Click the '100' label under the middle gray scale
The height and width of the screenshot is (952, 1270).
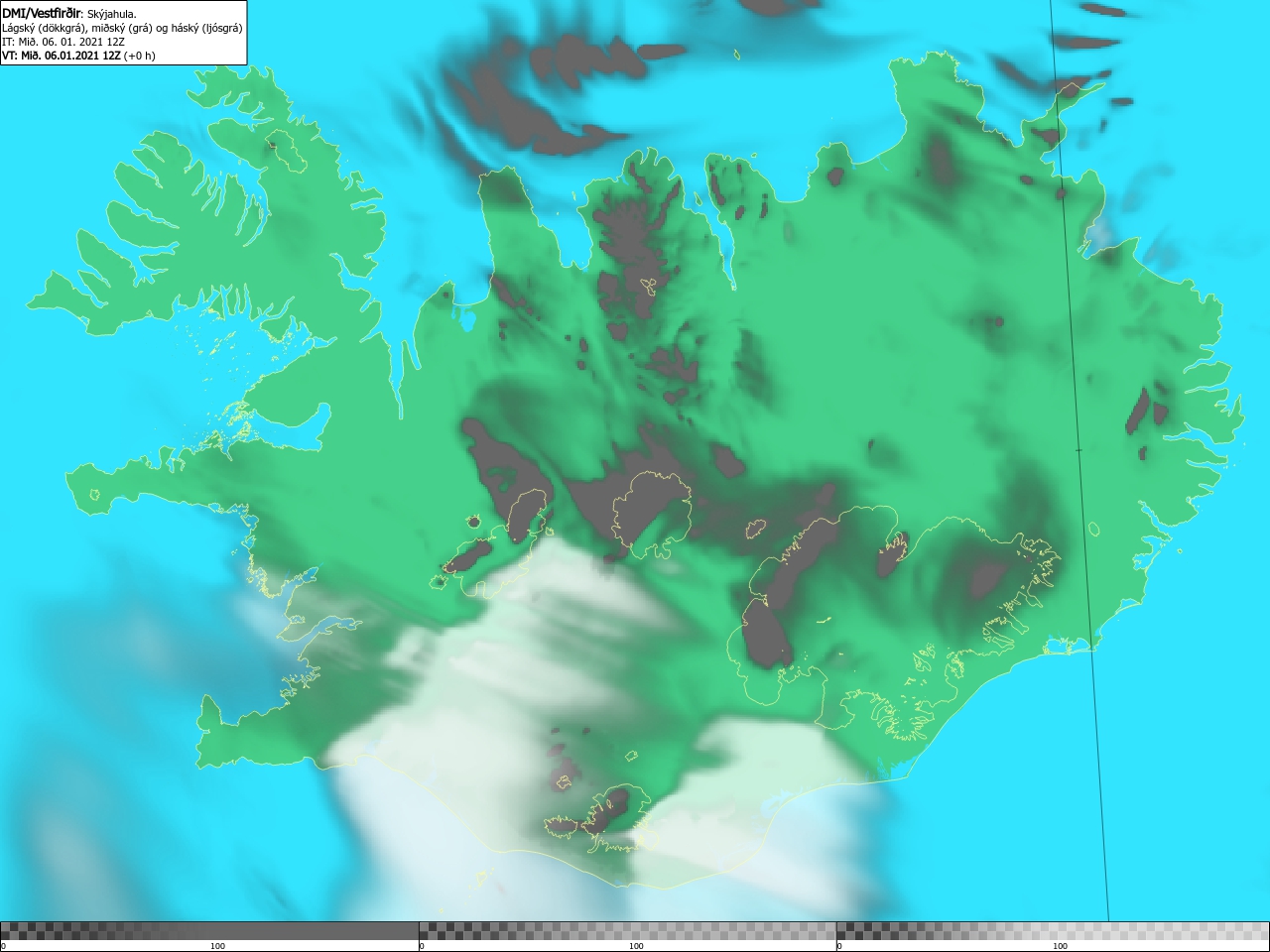click(636, 946)
